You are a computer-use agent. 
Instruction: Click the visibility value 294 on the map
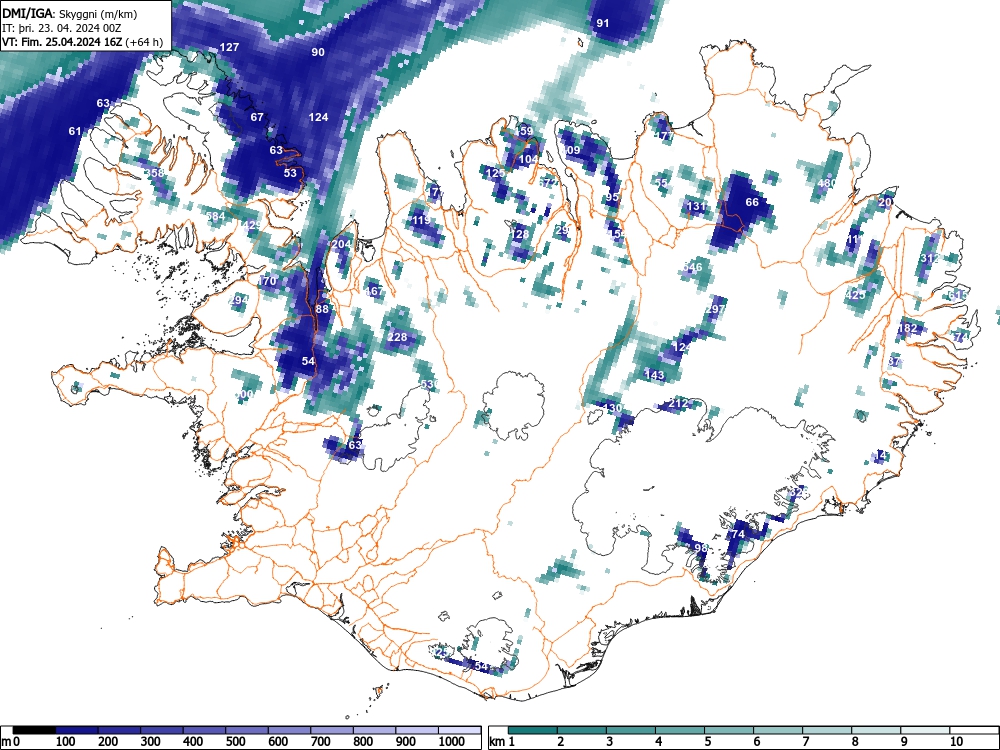(239, 300)
